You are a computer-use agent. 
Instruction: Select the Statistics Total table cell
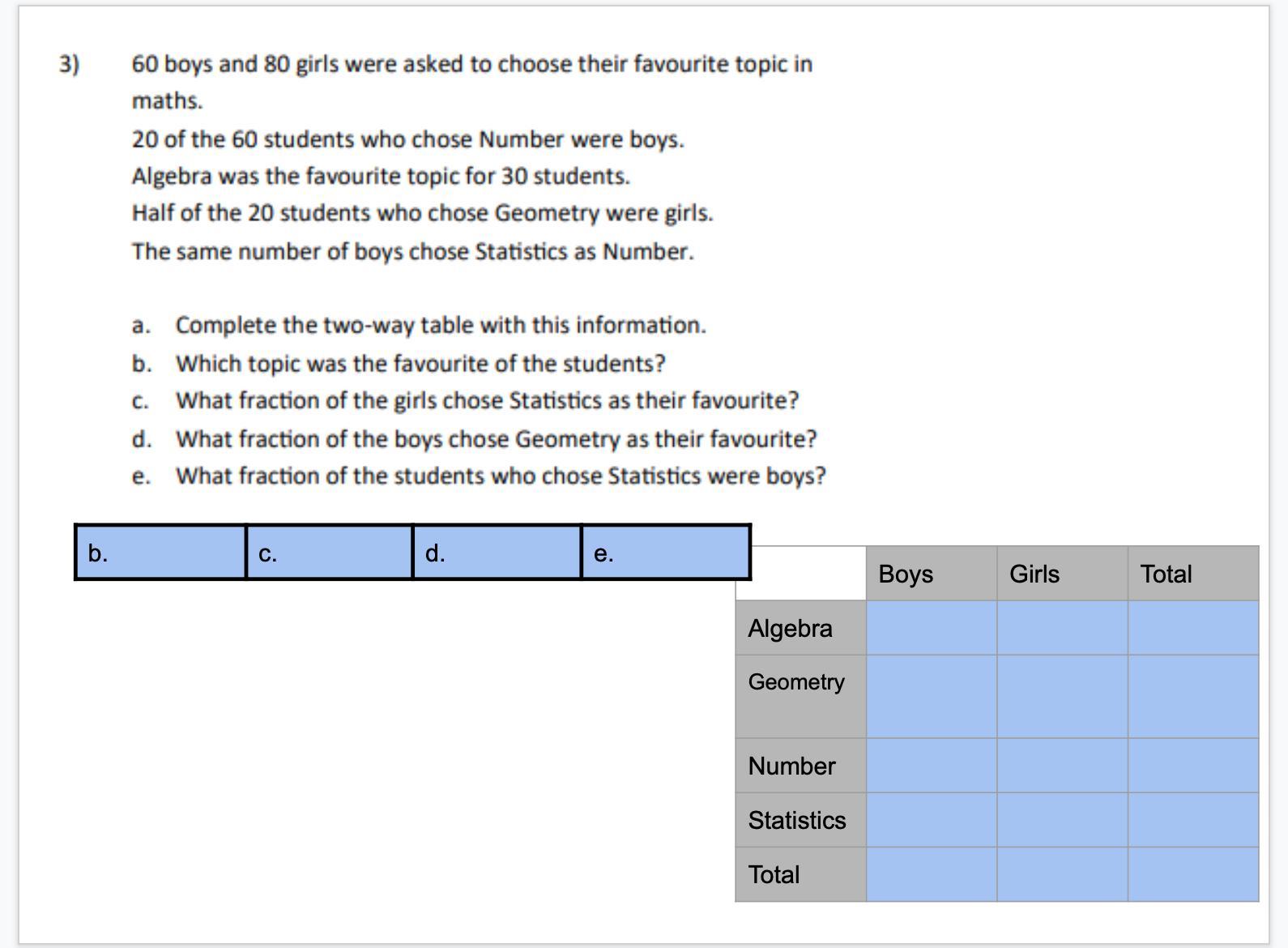[1193, 820]
